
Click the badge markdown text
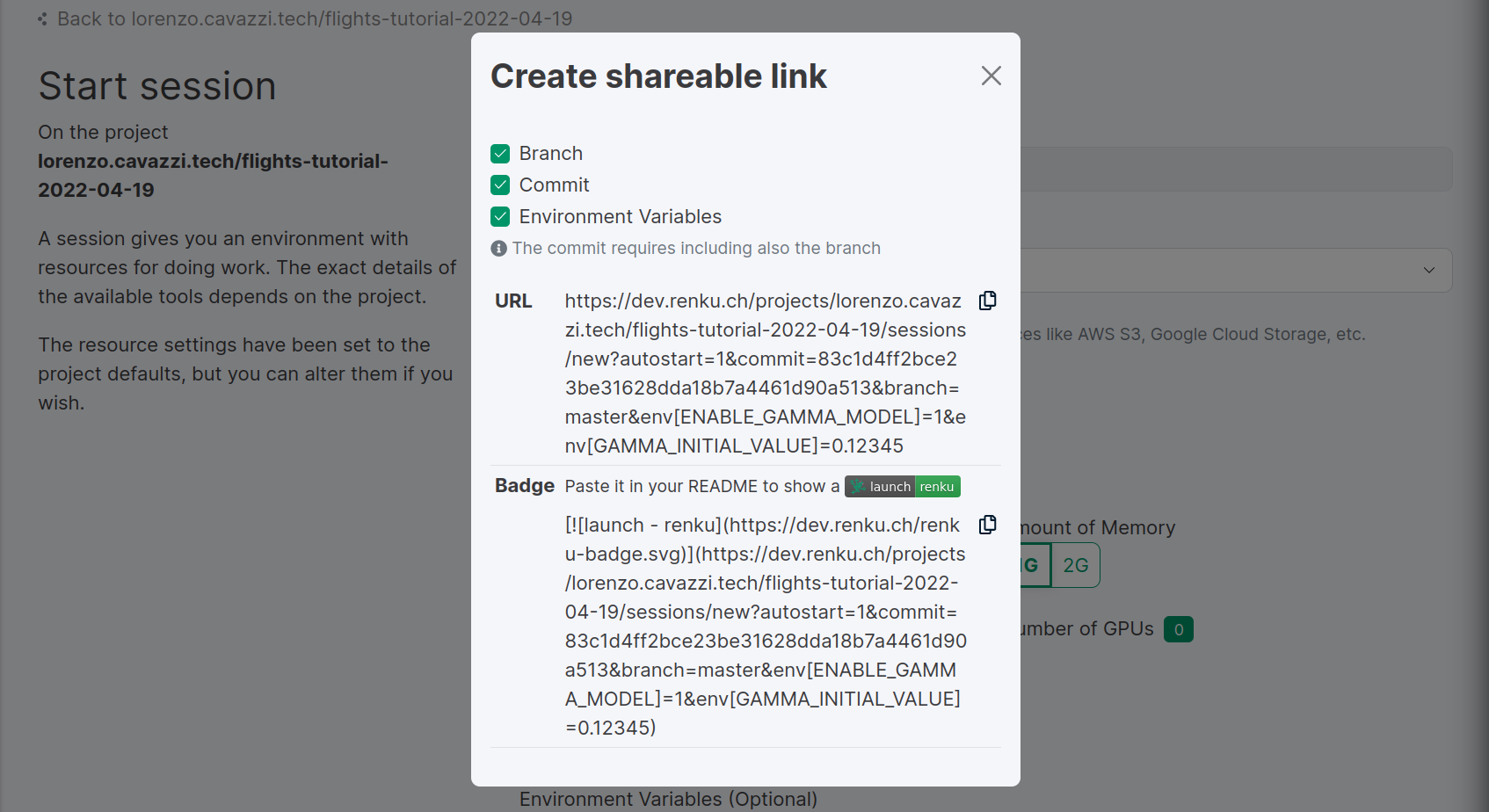(x=766, y=627)
